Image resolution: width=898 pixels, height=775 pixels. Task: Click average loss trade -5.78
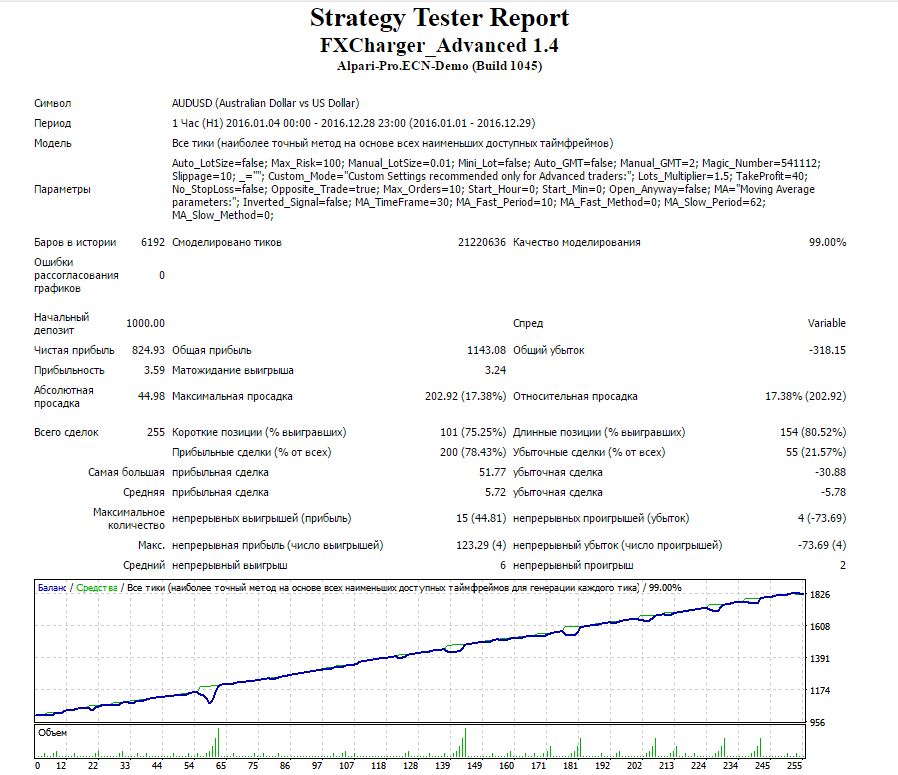(x=833, y=493)
